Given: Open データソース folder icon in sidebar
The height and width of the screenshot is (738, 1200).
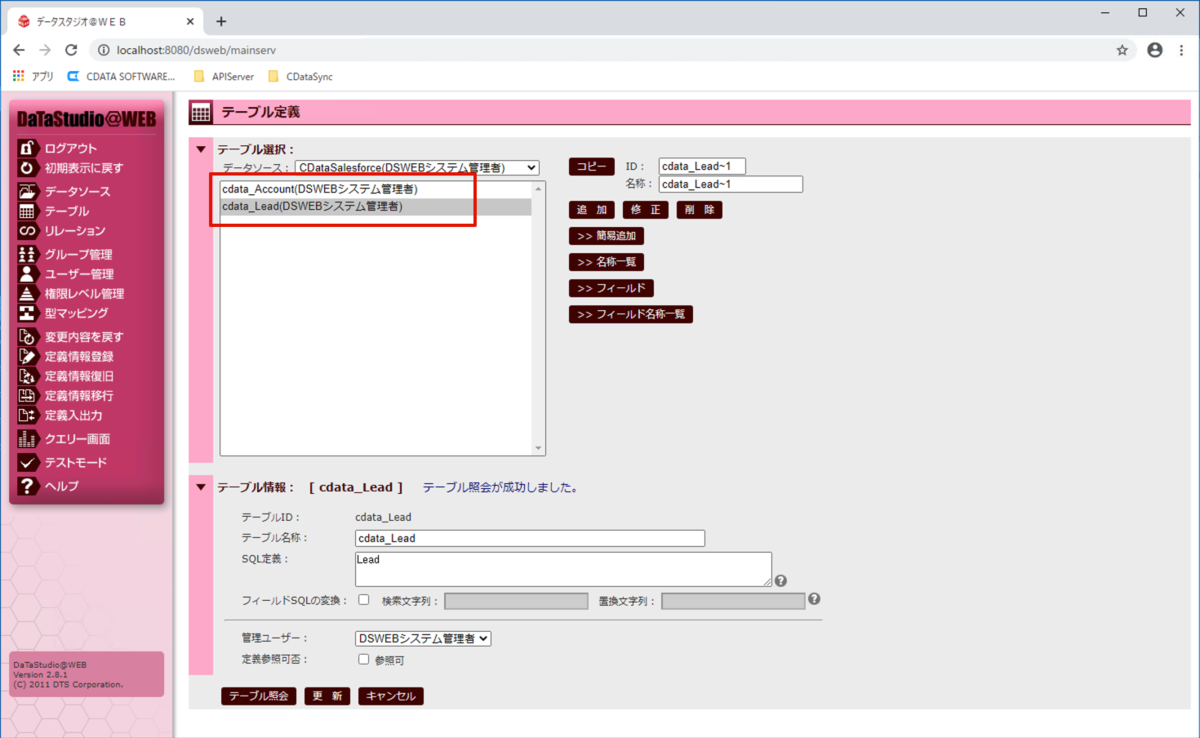Looking at the screenshot, I should [x=28, y=191].
